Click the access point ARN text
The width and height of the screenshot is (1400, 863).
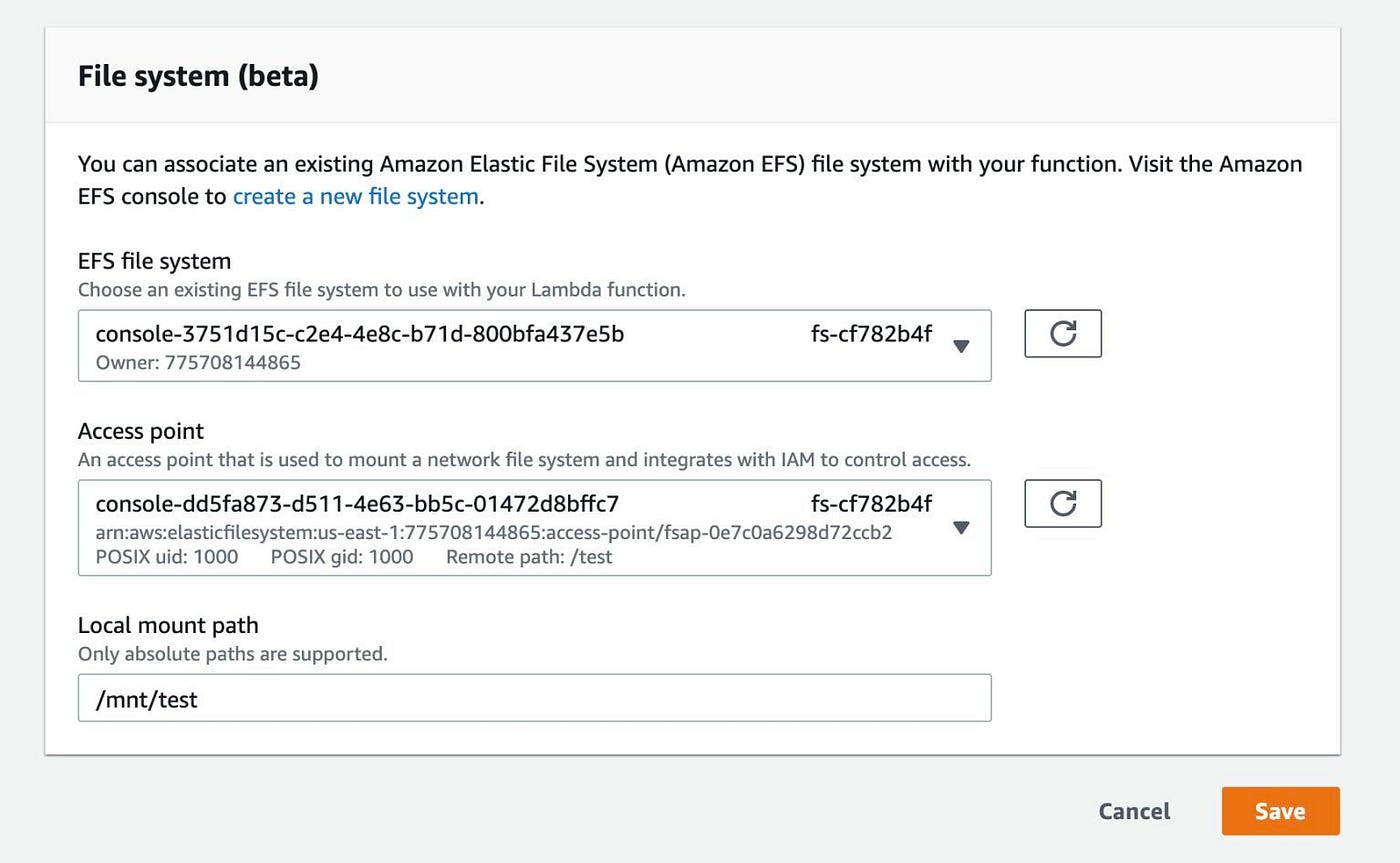[x=494, y=532]
